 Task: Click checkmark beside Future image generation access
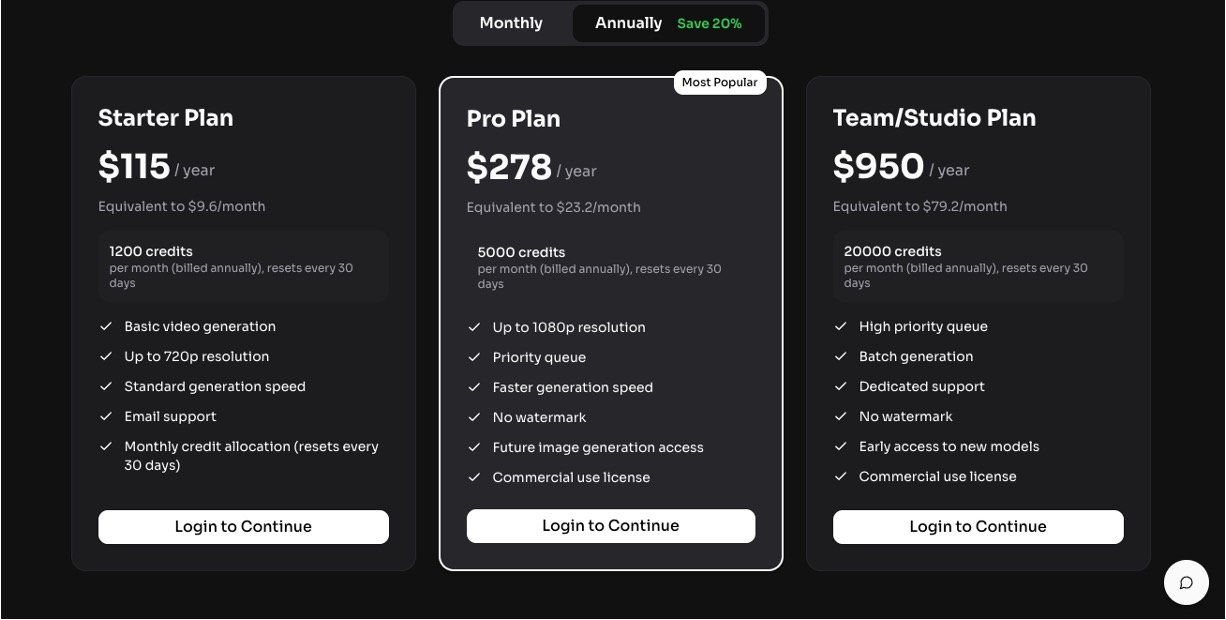(x=474, y=448)
